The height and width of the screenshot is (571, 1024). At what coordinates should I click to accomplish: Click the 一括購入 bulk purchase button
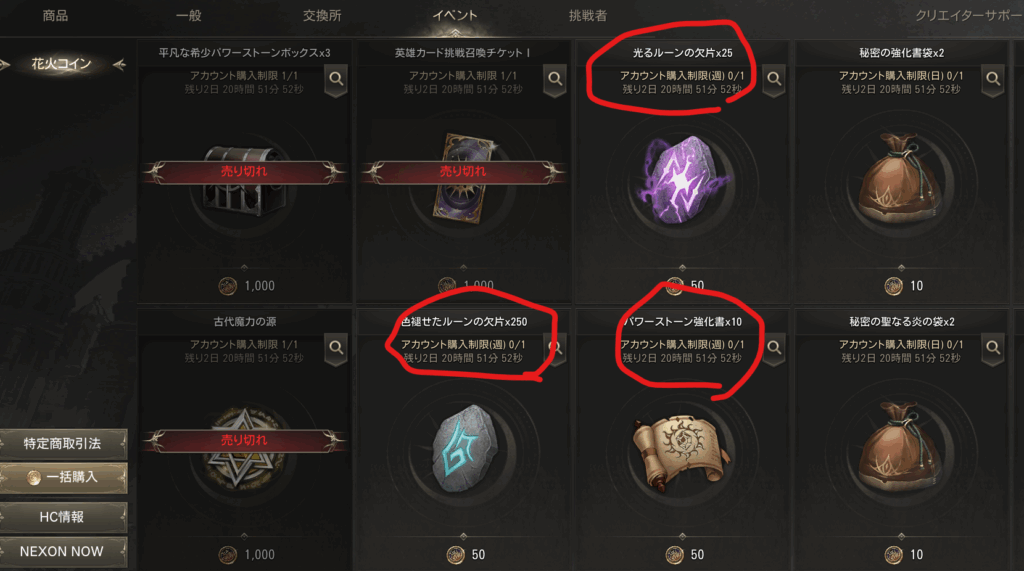tap(63, 478)
